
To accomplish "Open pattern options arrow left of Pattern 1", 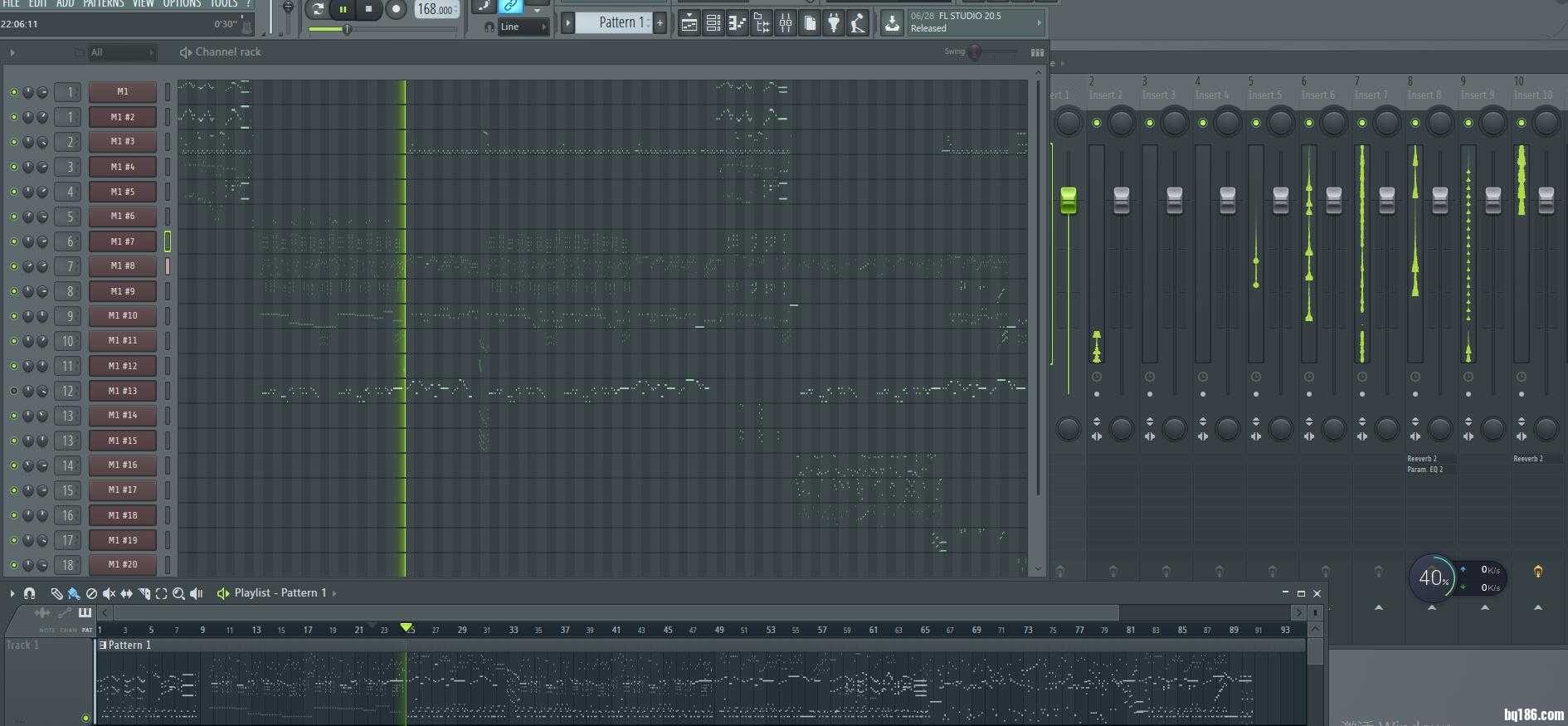I will 568,22.
